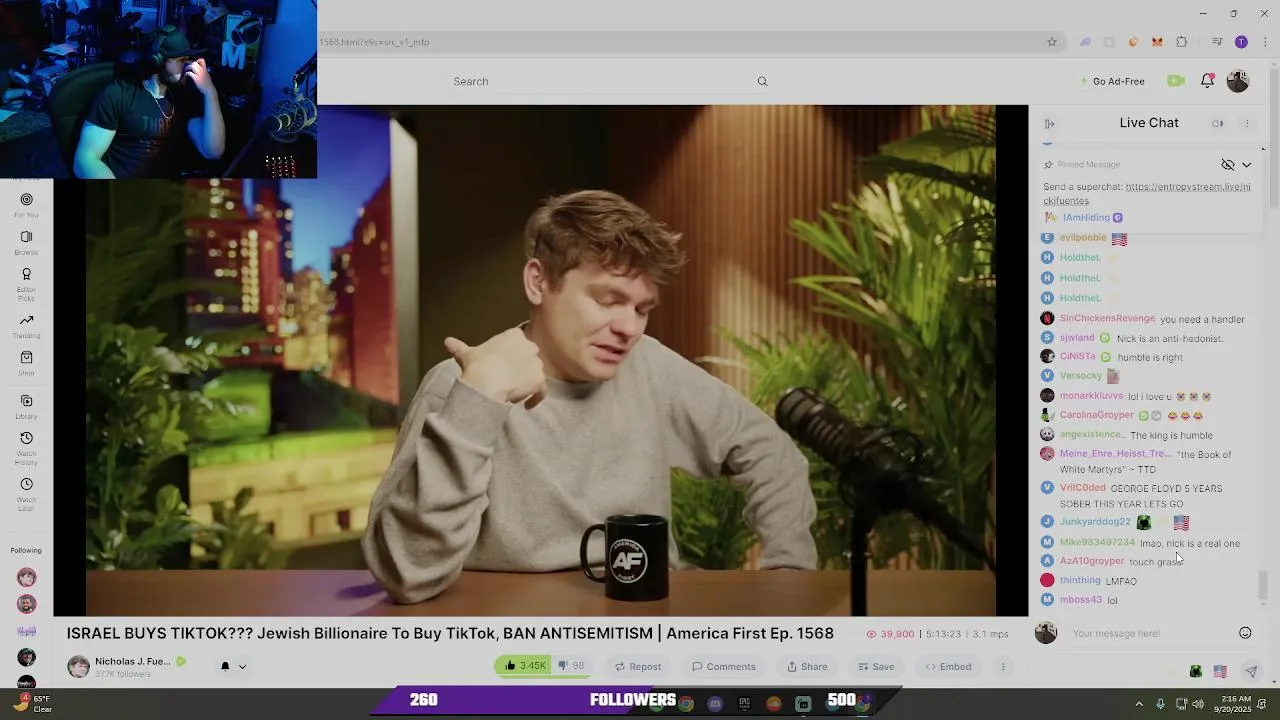Click the Repost button
The width and height of the screenshot is (1280, 720).
click(x=637, y=667)
